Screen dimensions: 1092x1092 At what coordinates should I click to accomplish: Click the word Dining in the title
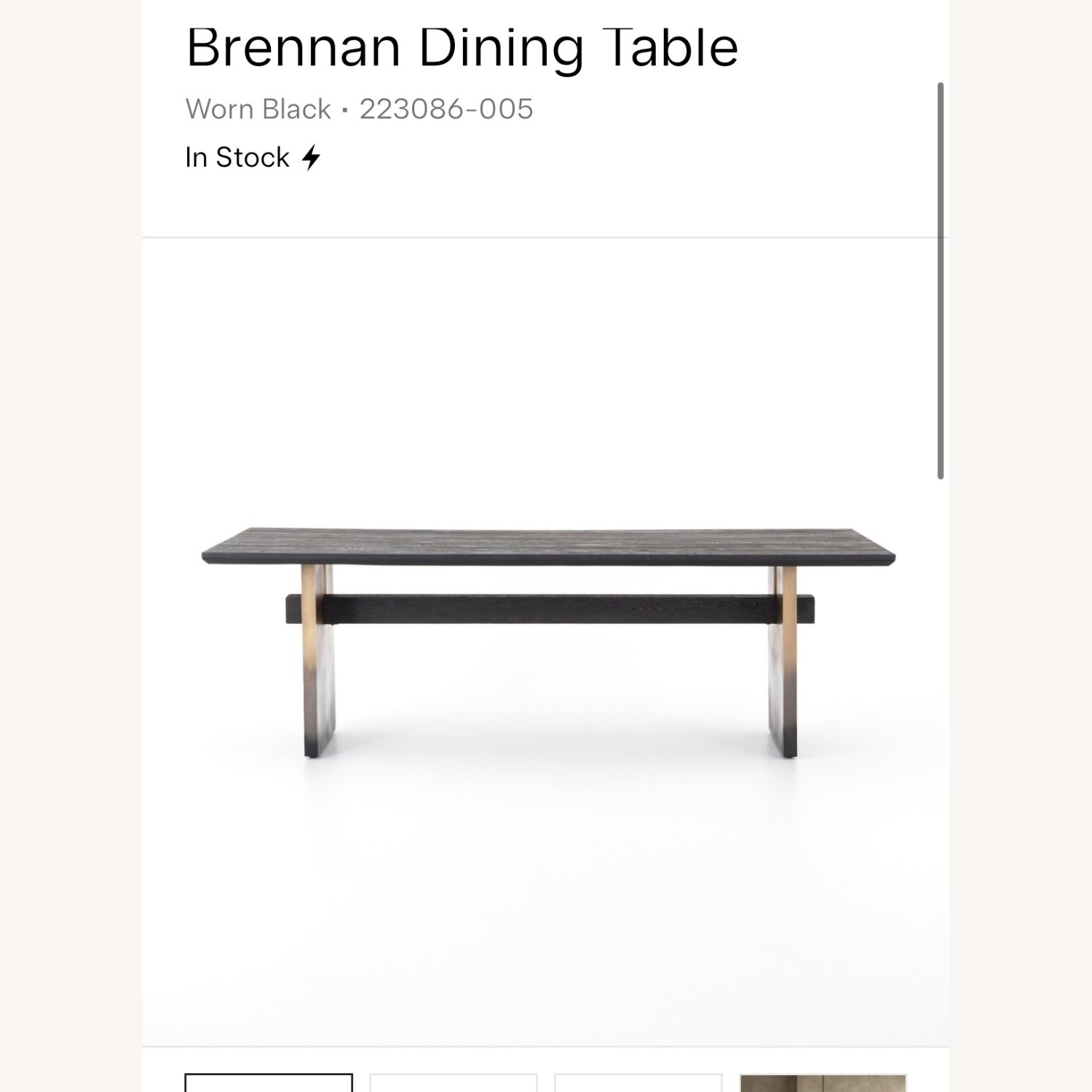pos(501,48)
